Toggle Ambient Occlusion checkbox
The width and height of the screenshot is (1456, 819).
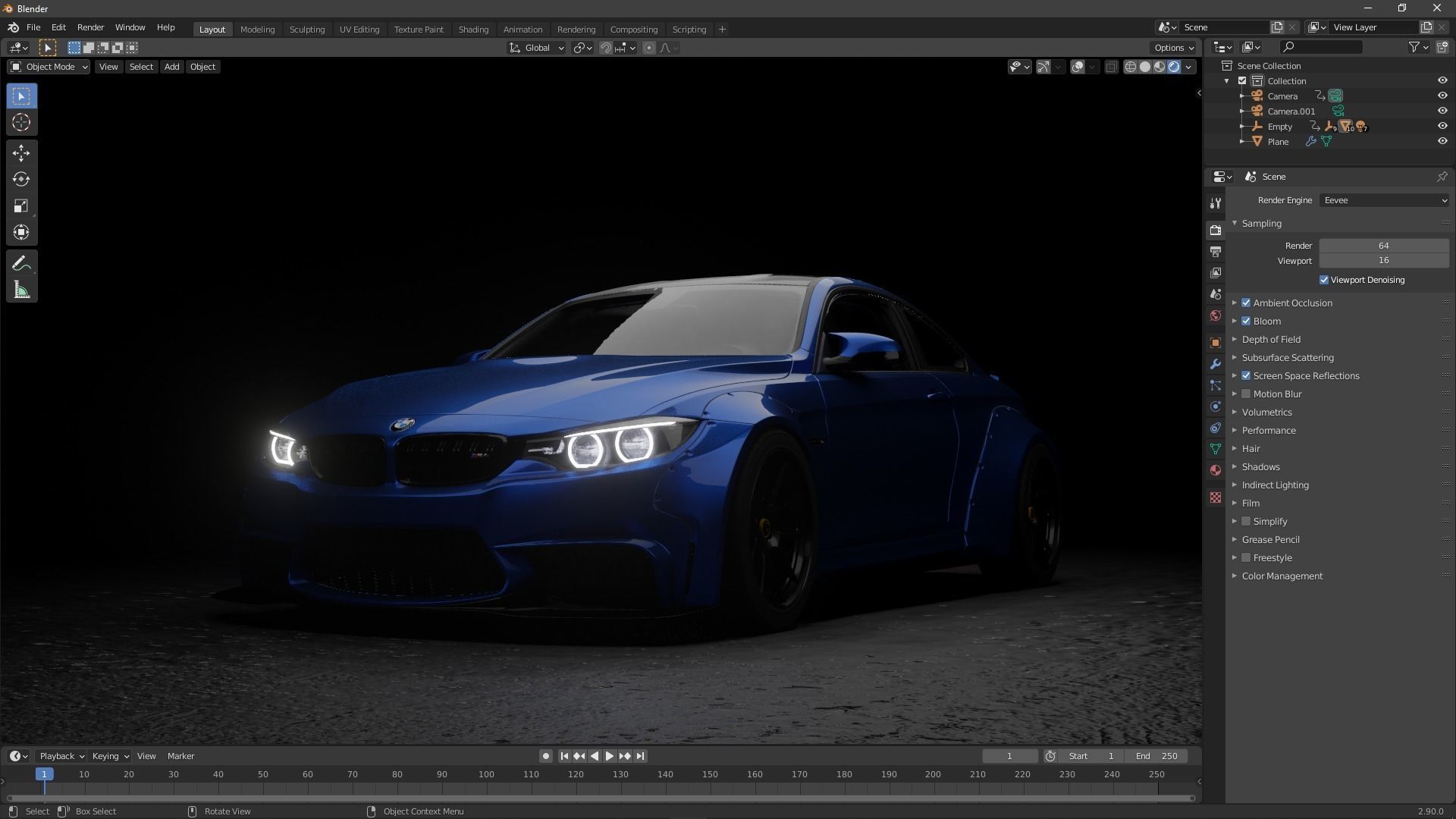click(x=1246, y=303)
